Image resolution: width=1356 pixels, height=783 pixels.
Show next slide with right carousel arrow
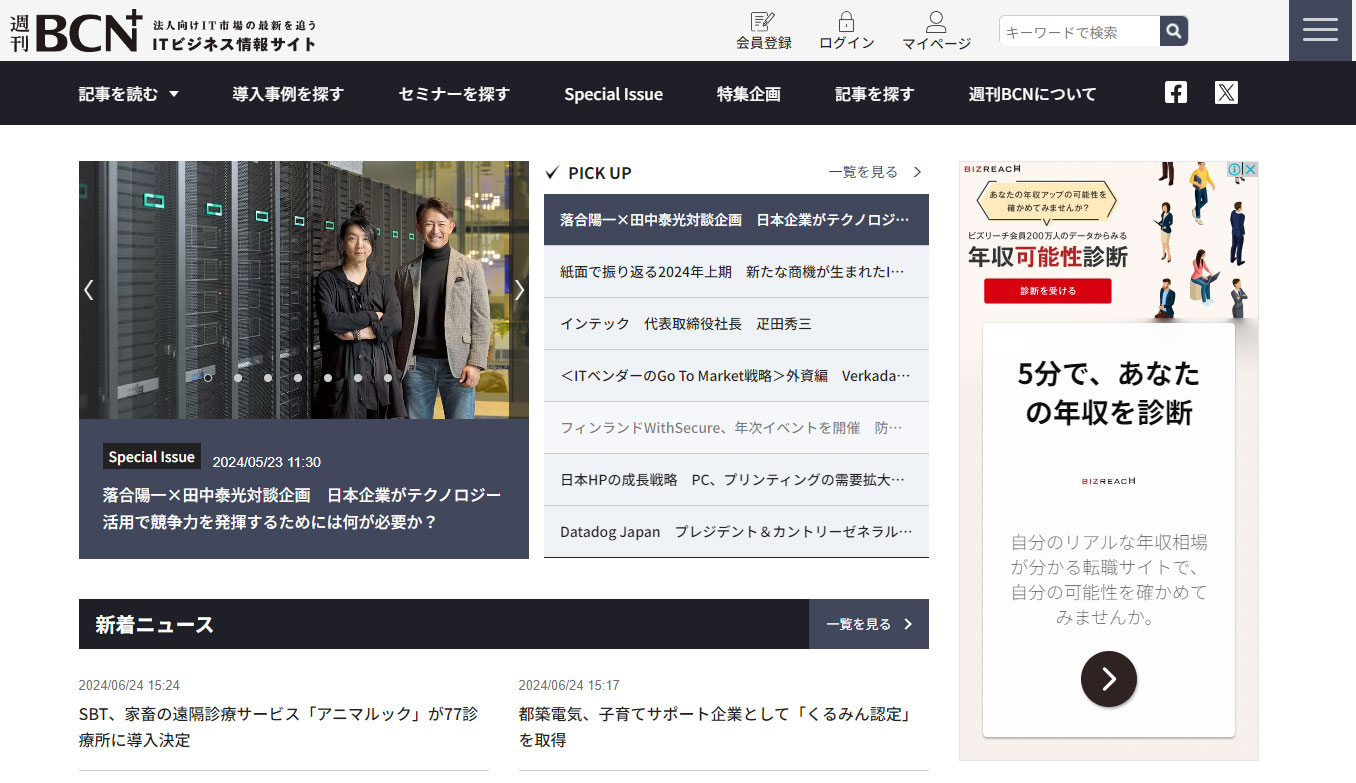(519, 290)
